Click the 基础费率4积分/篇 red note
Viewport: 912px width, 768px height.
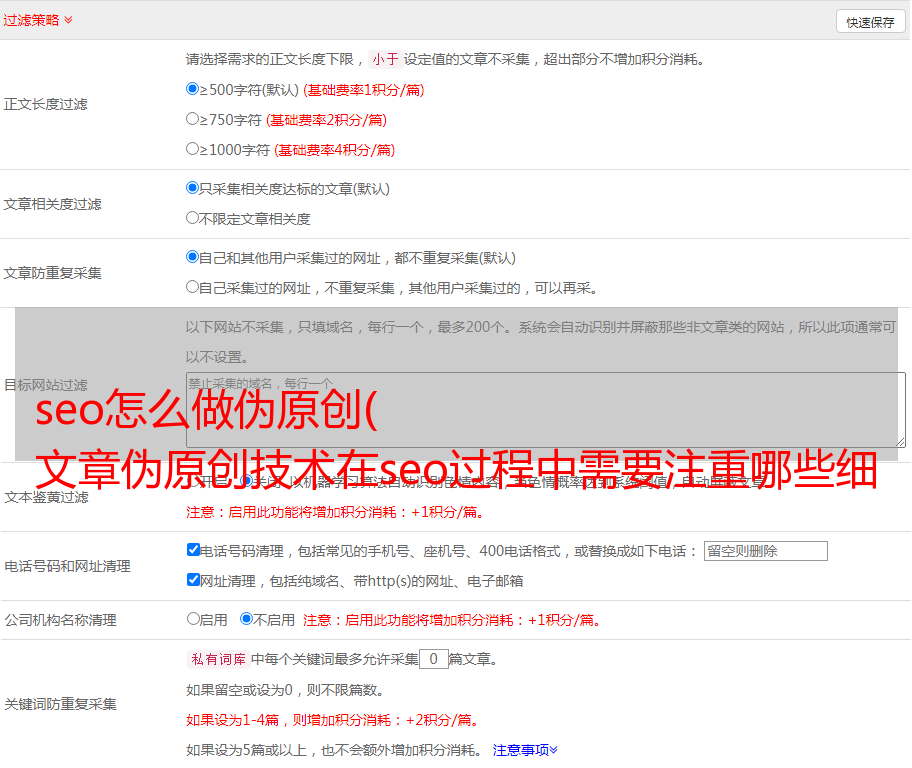334,150
